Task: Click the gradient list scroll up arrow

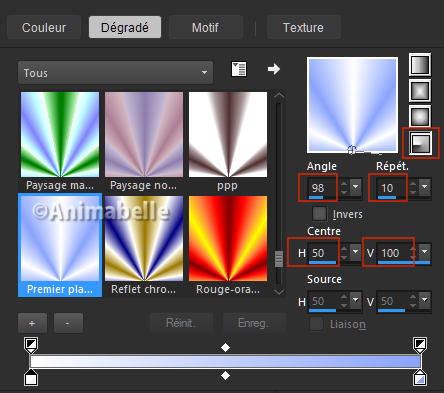Action: (279, 96)
